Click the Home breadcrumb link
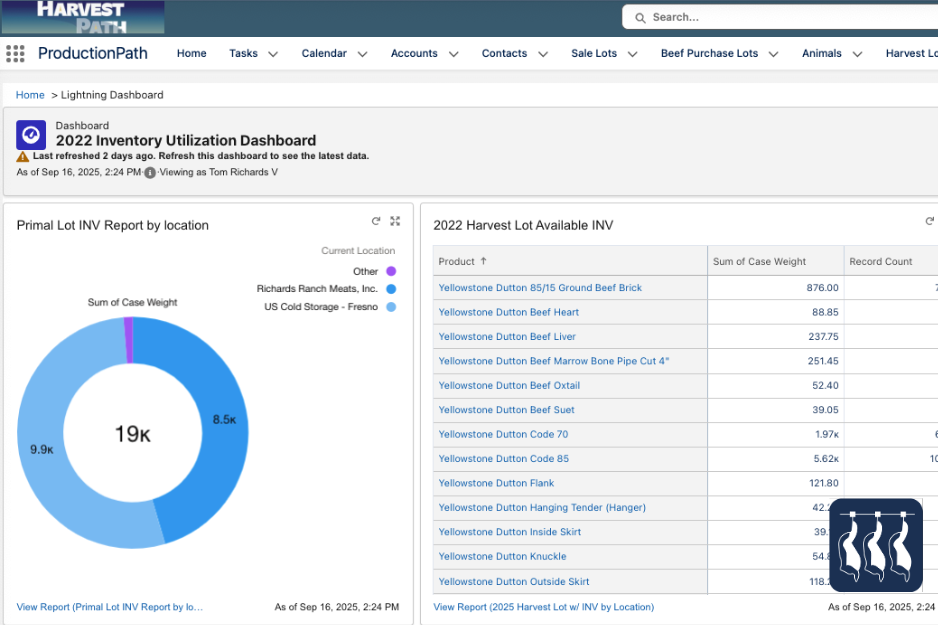The height and width of the screenshot is (625, 938). coord(30,94)
